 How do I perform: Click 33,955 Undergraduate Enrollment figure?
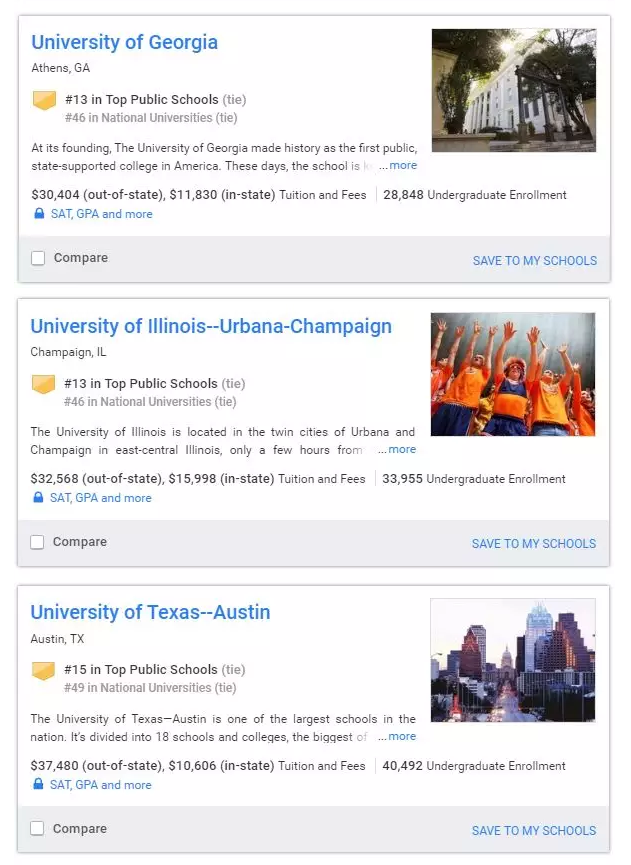click(x=474, y=479)
